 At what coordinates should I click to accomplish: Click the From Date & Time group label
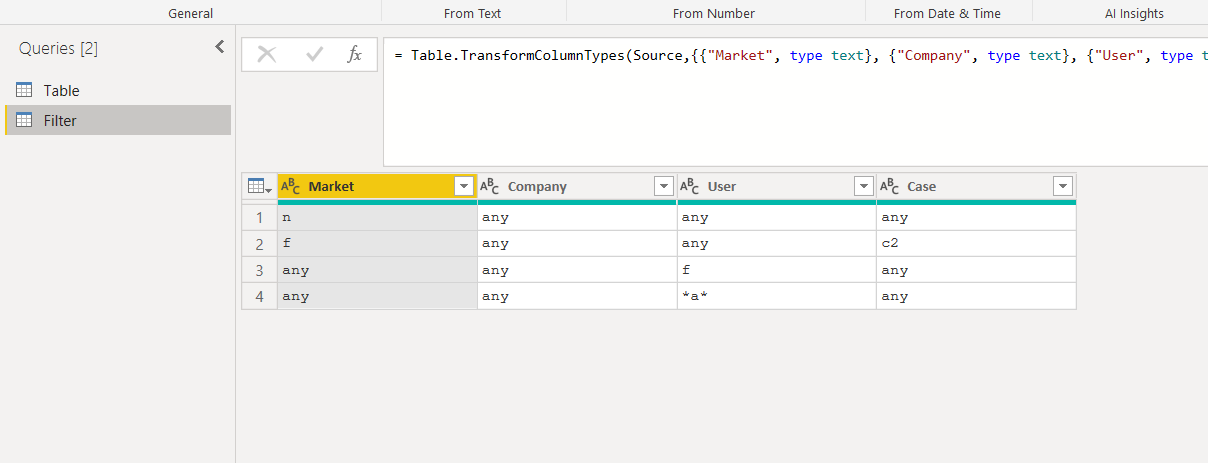point(947,13)
